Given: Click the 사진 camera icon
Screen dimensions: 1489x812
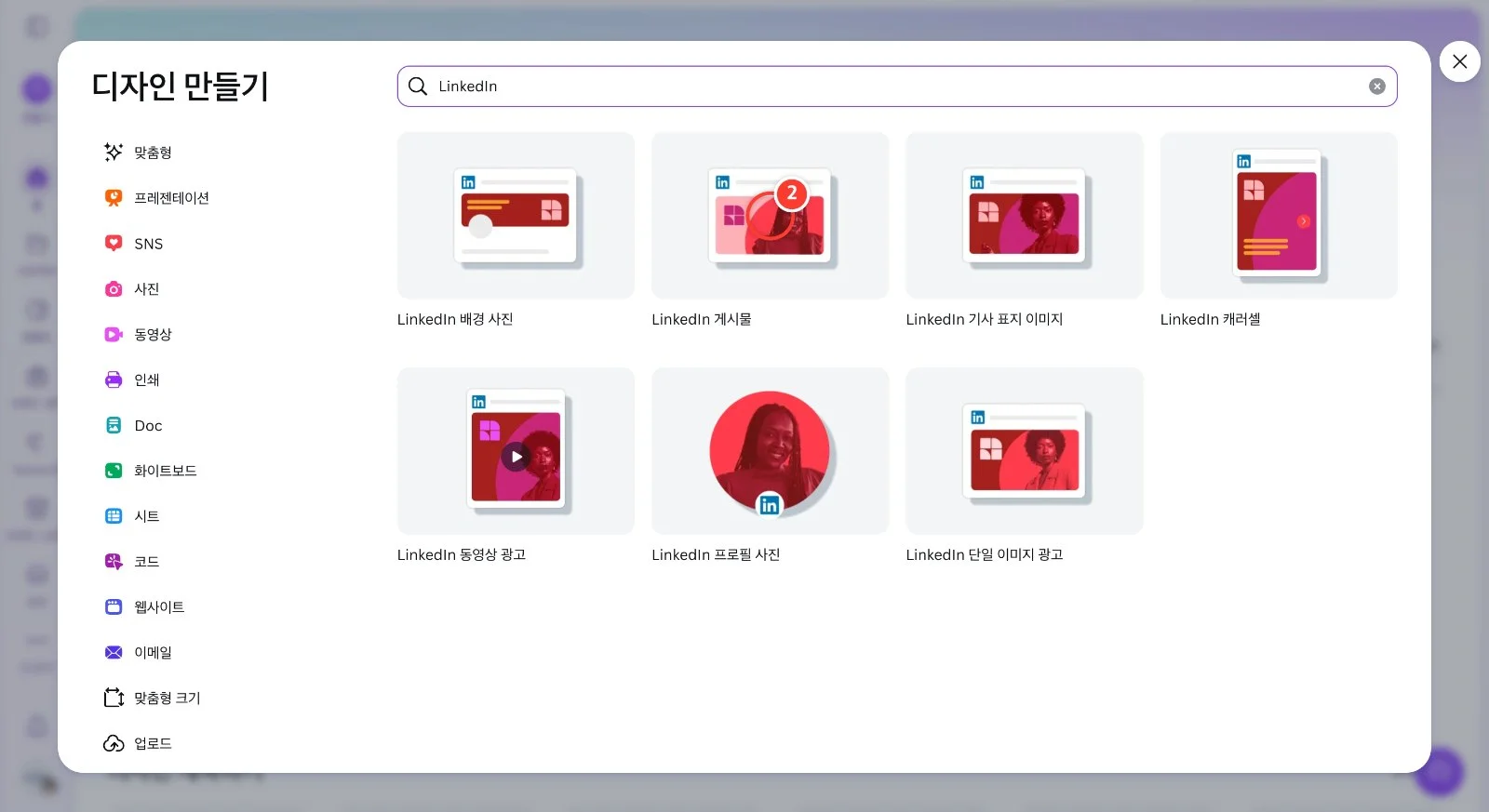Looking at the screenshot, I should (114, 289).
